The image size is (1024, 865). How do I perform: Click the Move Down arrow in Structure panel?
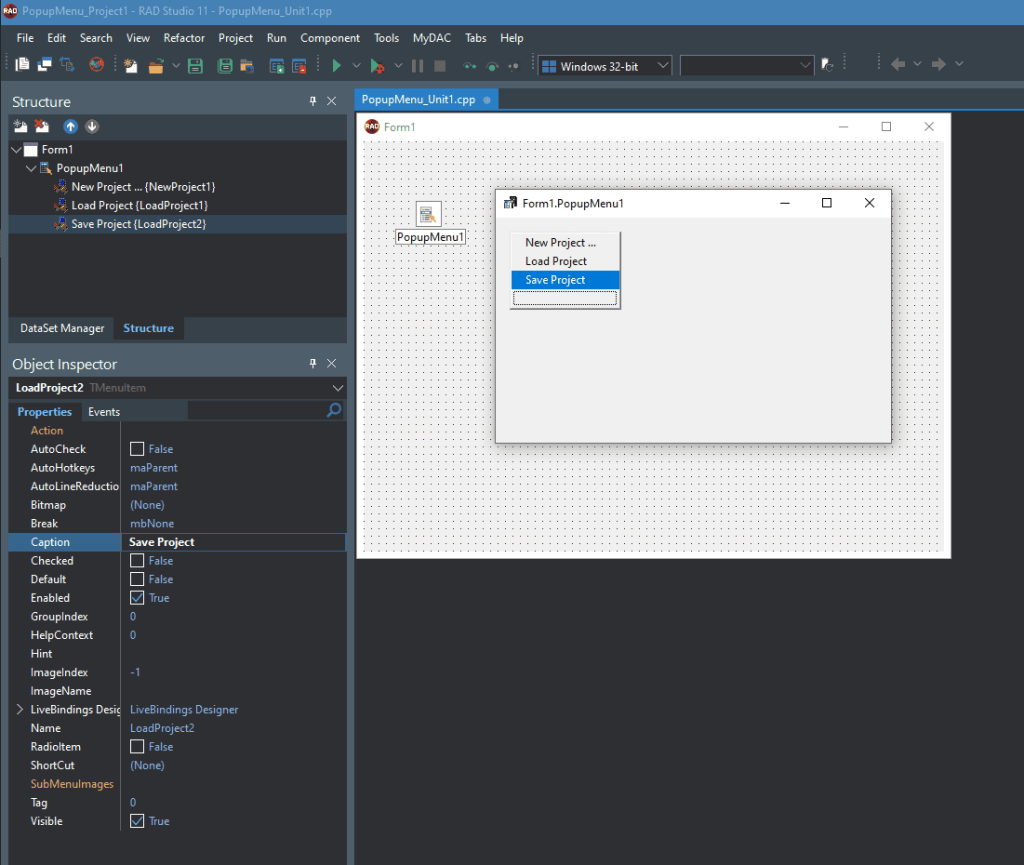[x=92, y=126]
